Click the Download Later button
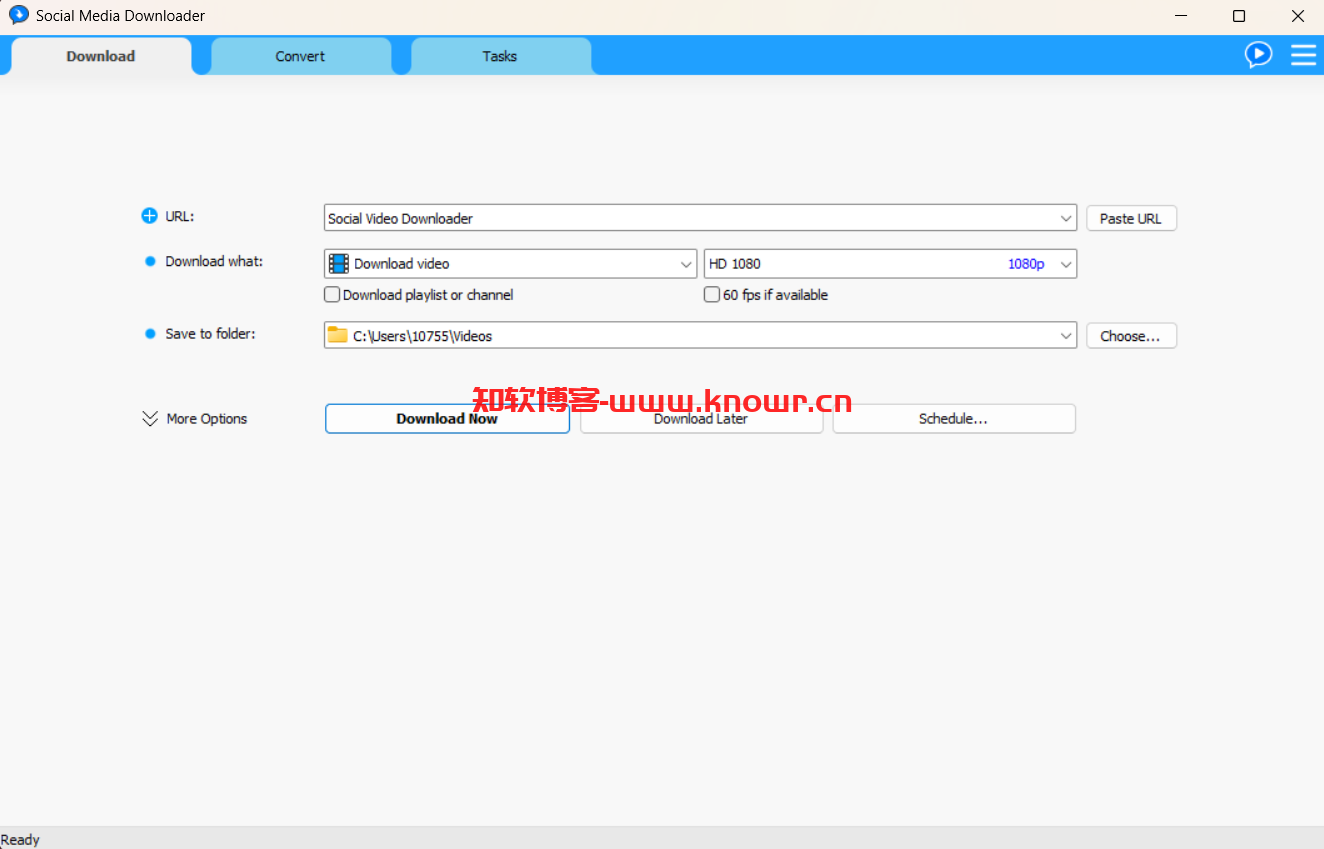1324x849 pixels. click(701, 419)
